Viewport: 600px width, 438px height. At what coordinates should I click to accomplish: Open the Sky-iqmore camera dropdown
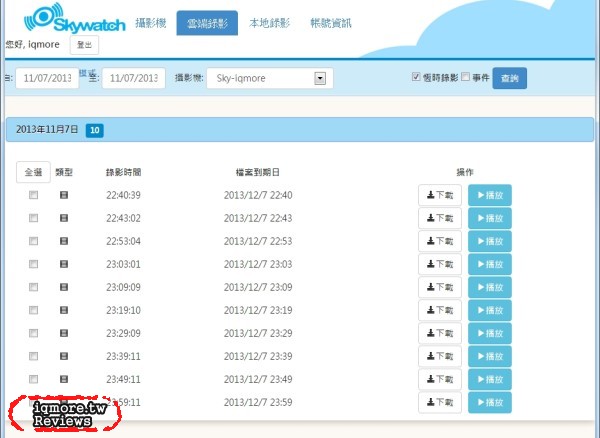(x=270, y=78)
